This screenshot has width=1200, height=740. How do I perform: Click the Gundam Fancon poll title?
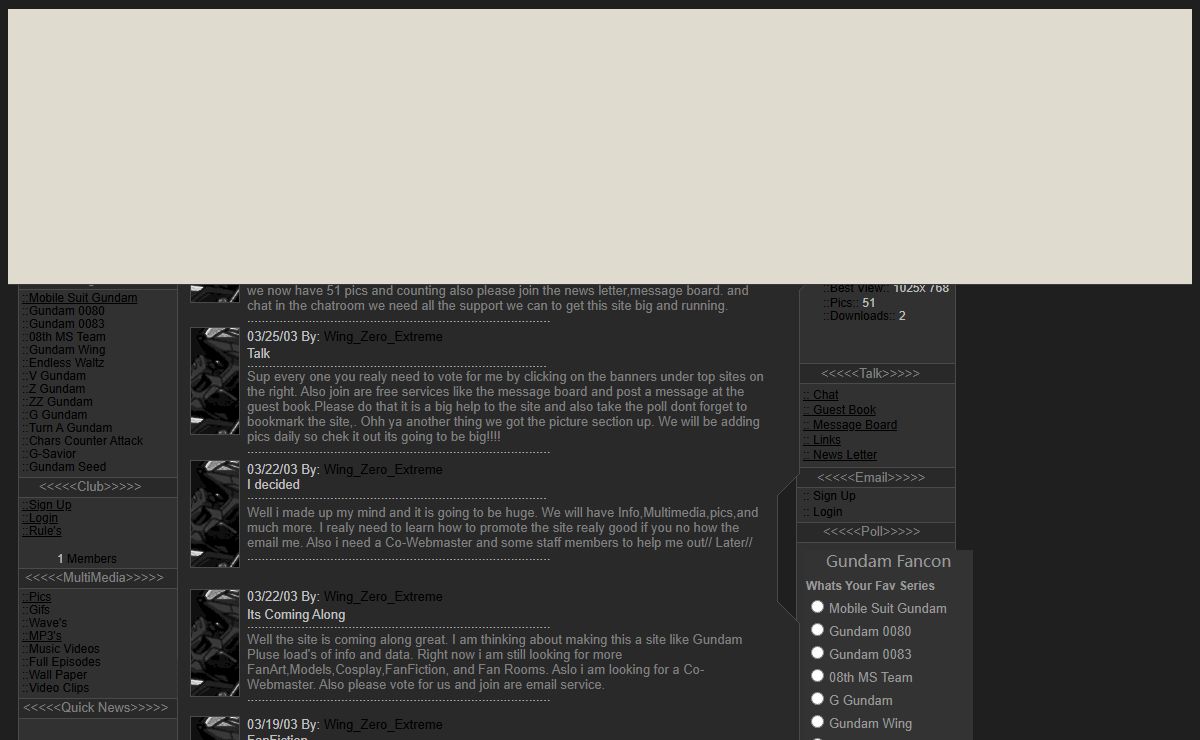tap(888, 562)
